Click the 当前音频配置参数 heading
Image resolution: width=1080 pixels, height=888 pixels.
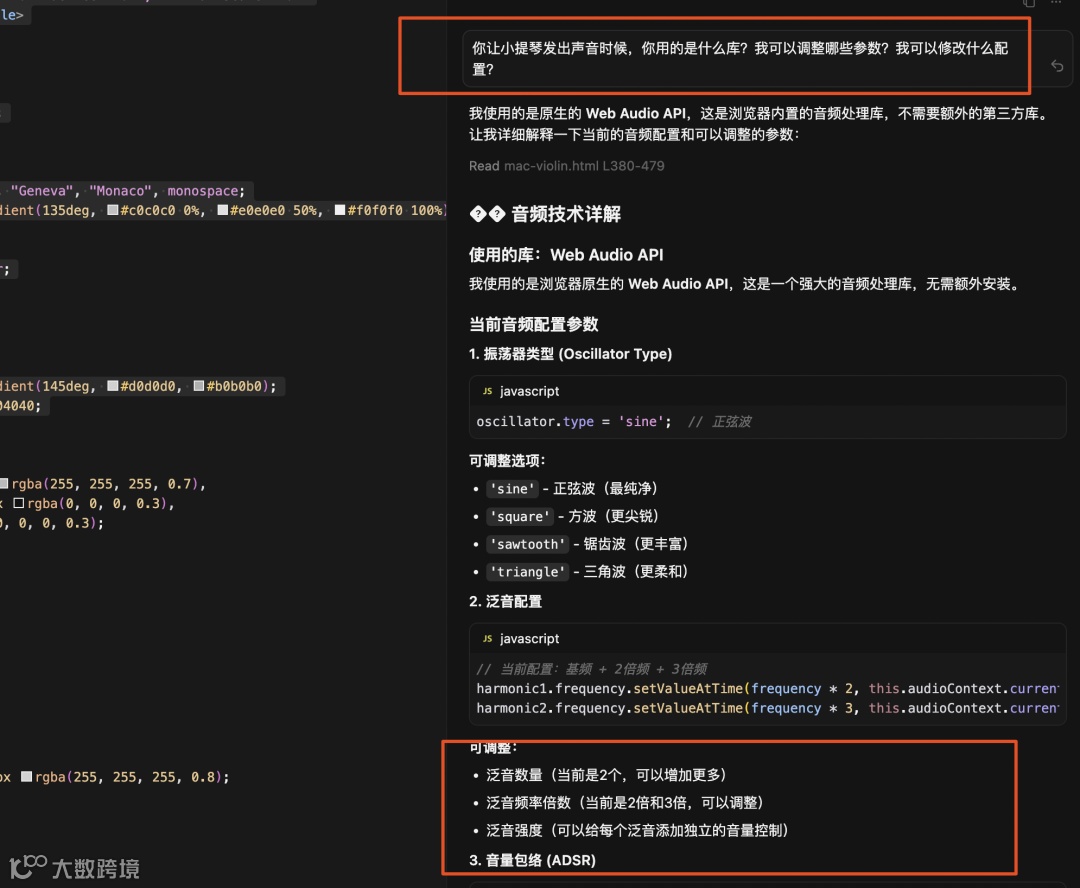pyautogui.click(x=534, y=324)
